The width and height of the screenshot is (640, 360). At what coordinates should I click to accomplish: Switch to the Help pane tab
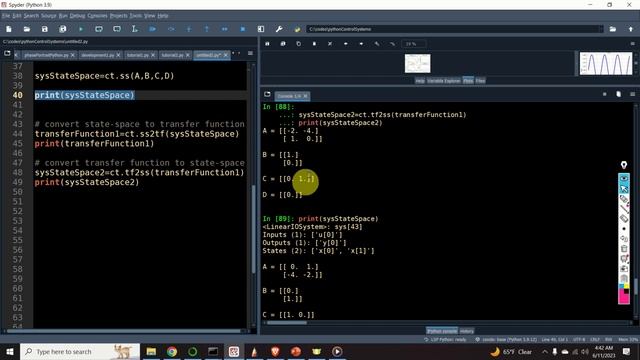[x=420, y=81]
